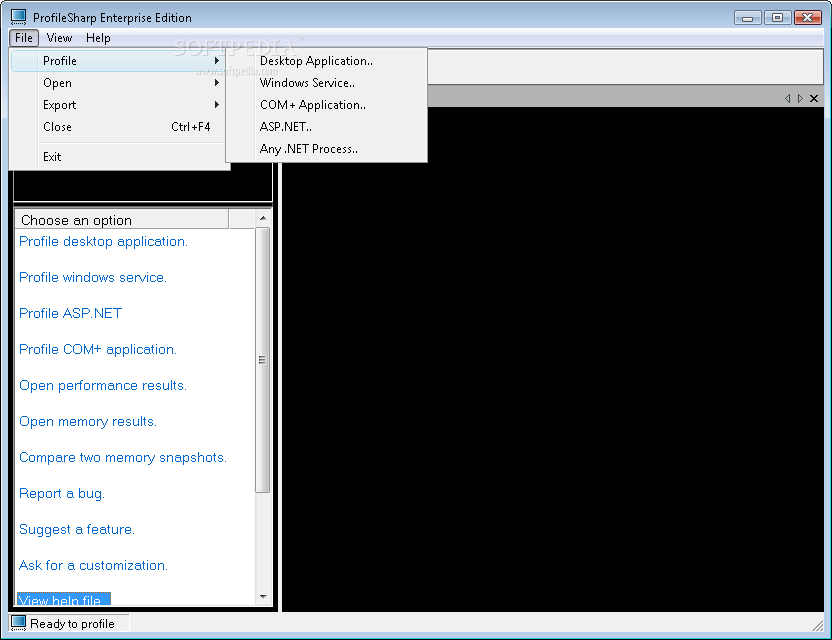832x640 pixels.
Task: Click the options list scroll up arrow
Action: point(263,218)
